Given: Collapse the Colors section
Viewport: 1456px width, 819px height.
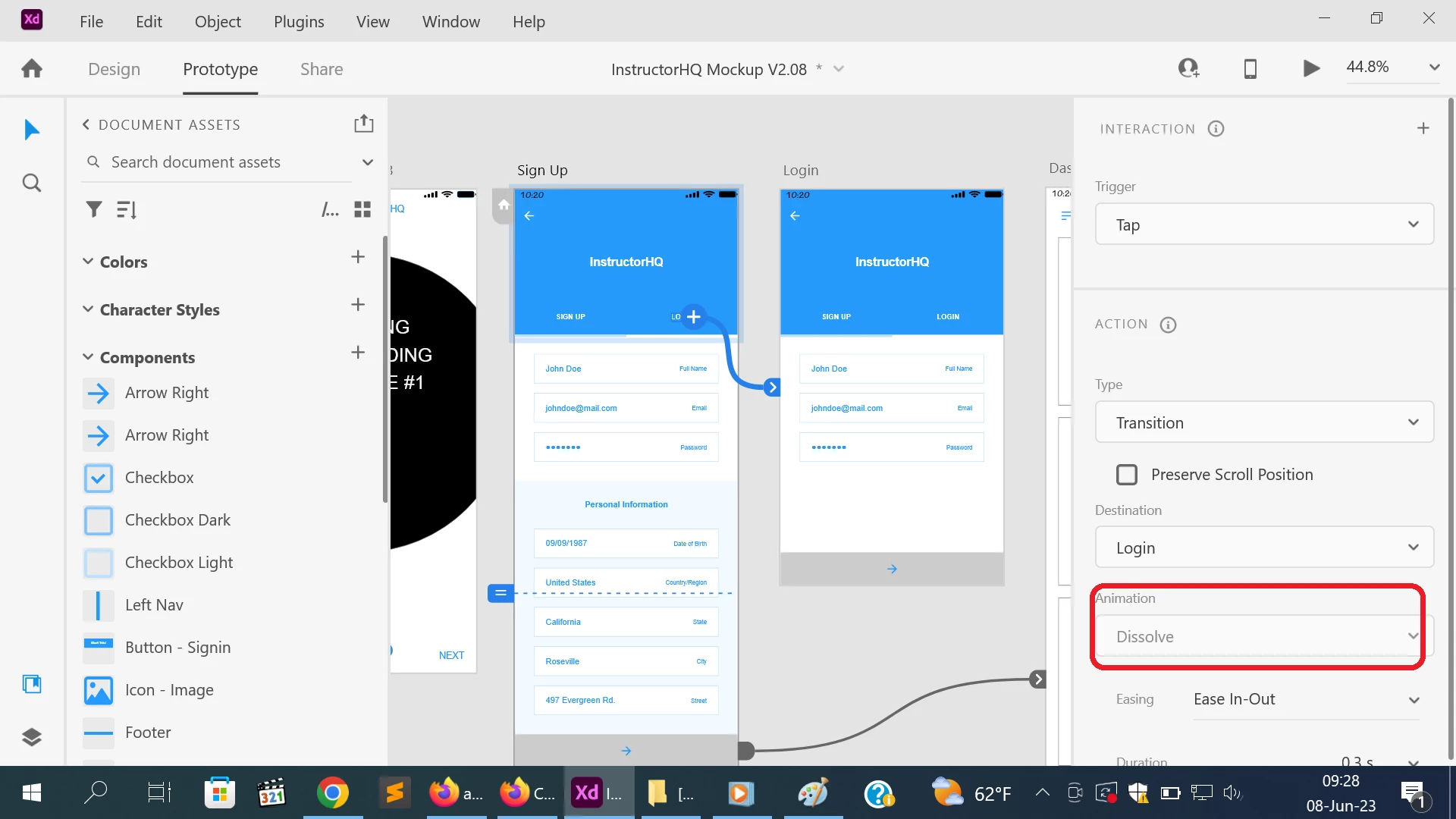Looking at the screenshot, I should pos(88,262).
